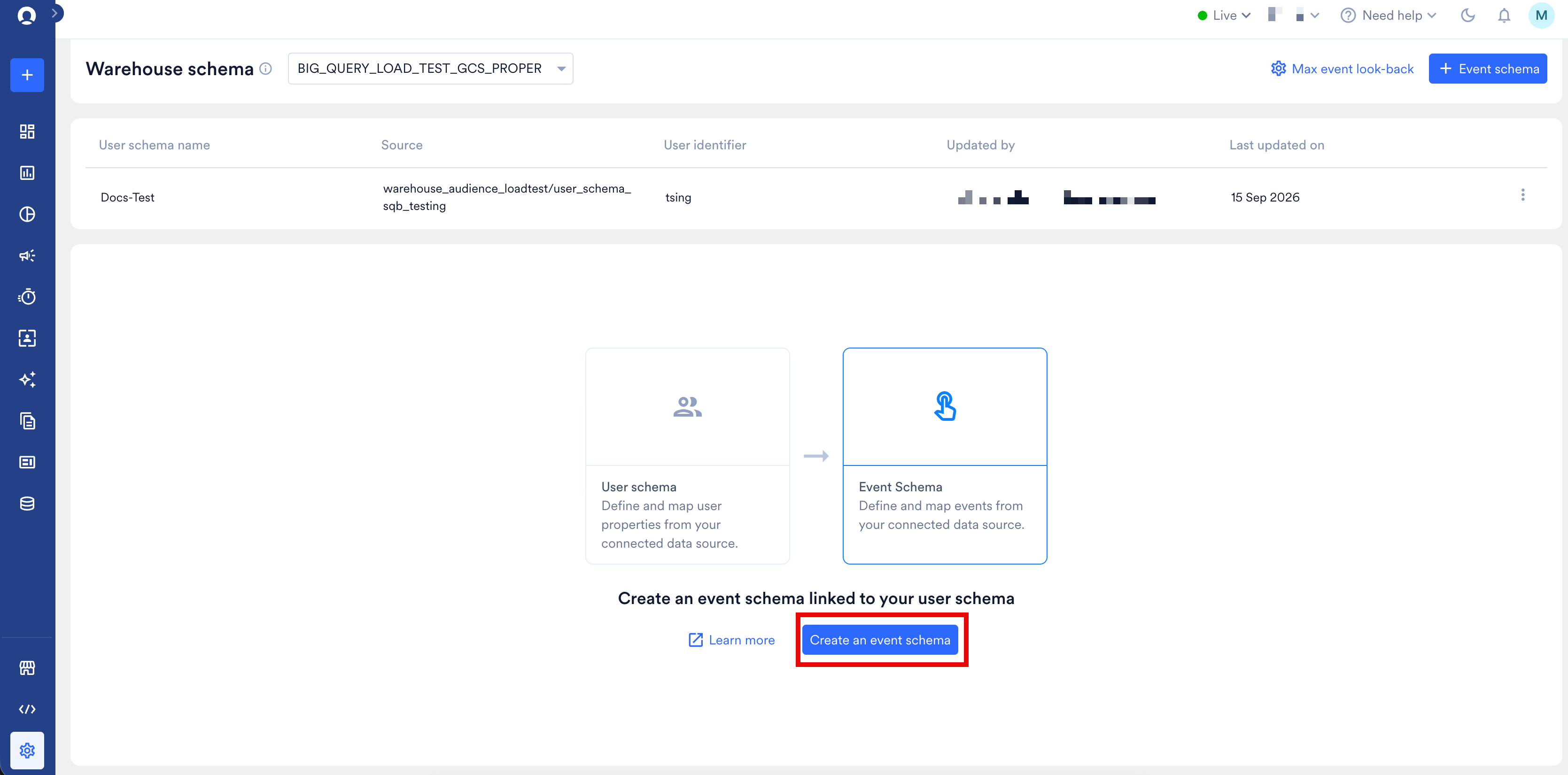Click the tsing user identifier cell
The image size is (1568, 775).
(x=678, y=197)
